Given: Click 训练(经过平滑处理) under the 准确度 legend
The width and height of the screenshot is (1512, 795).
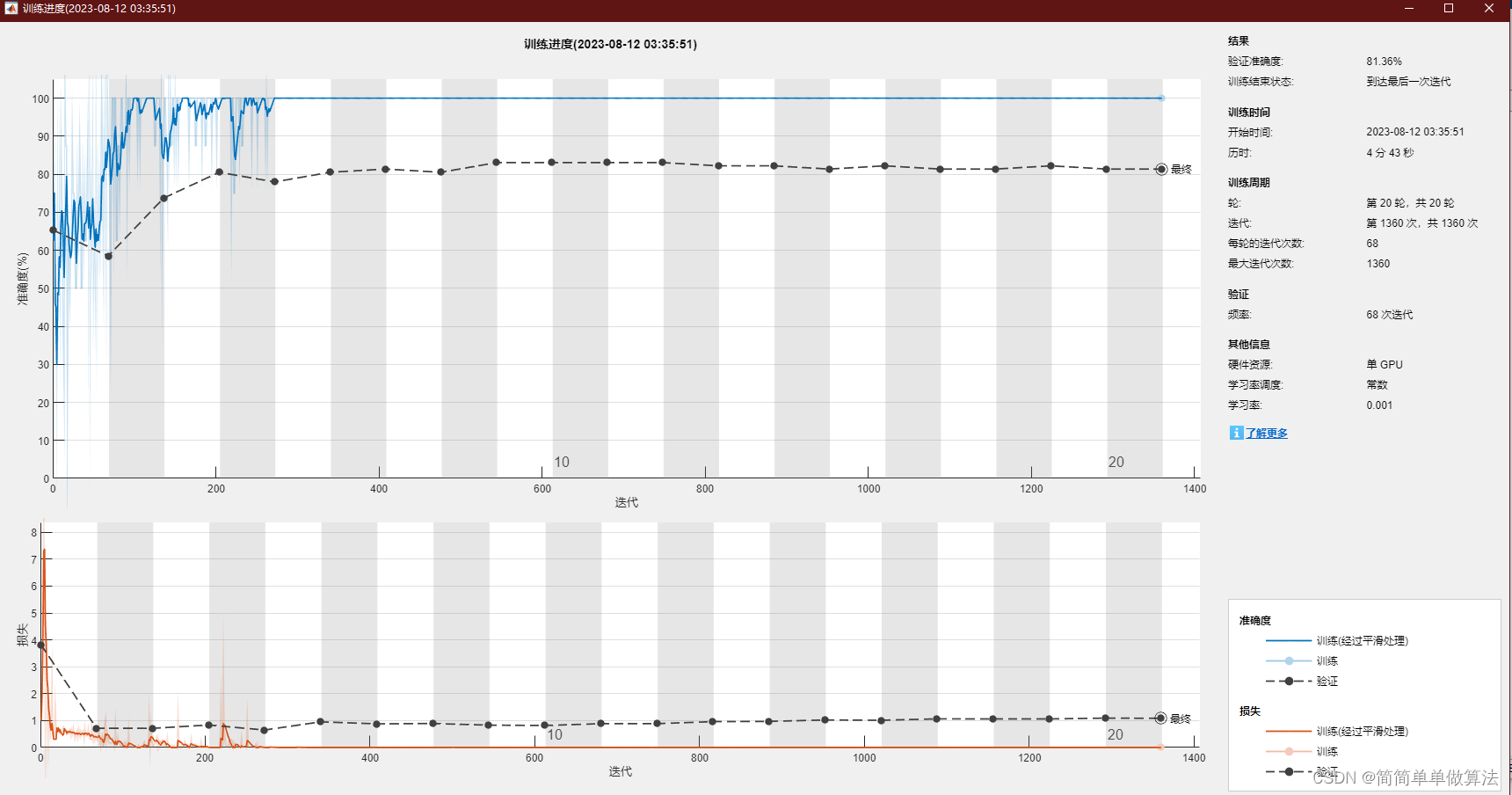Looking at the screenshot, I should (1363, 641).
